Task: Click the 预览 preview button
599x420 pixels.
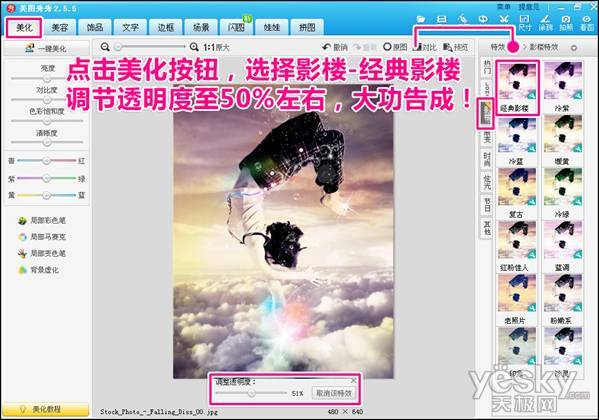Action: tap(455, 47)
